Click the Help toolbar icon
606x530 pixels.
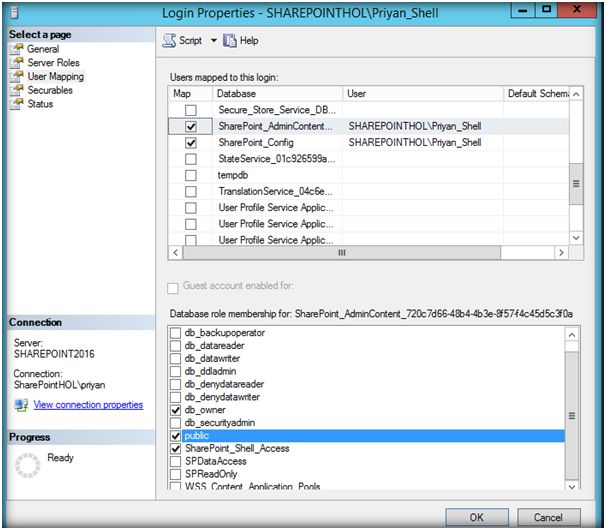pyautogui.click(x=230, y=41)
